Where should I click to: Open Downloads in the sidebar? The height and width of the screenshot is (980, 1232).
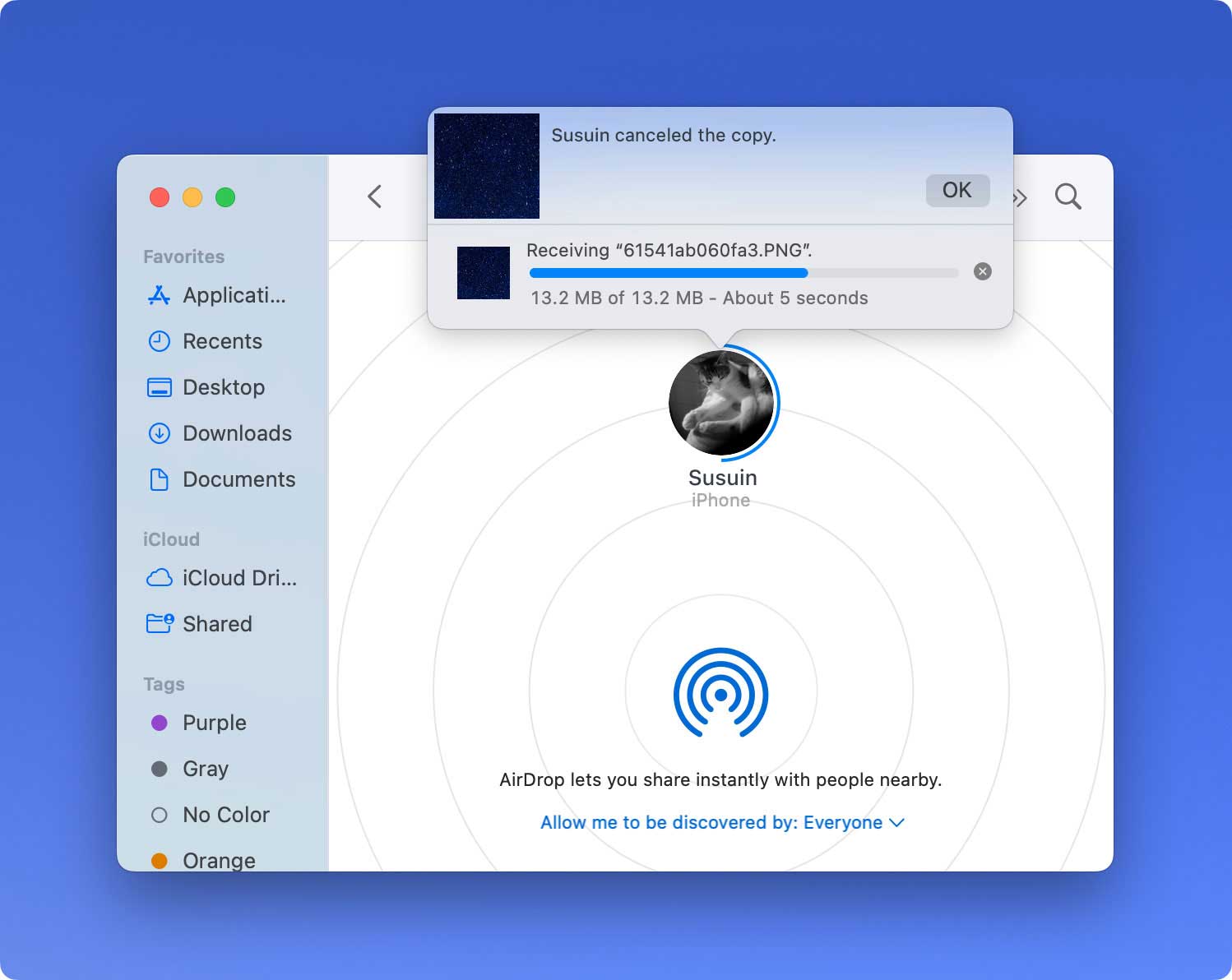[220, 433]
